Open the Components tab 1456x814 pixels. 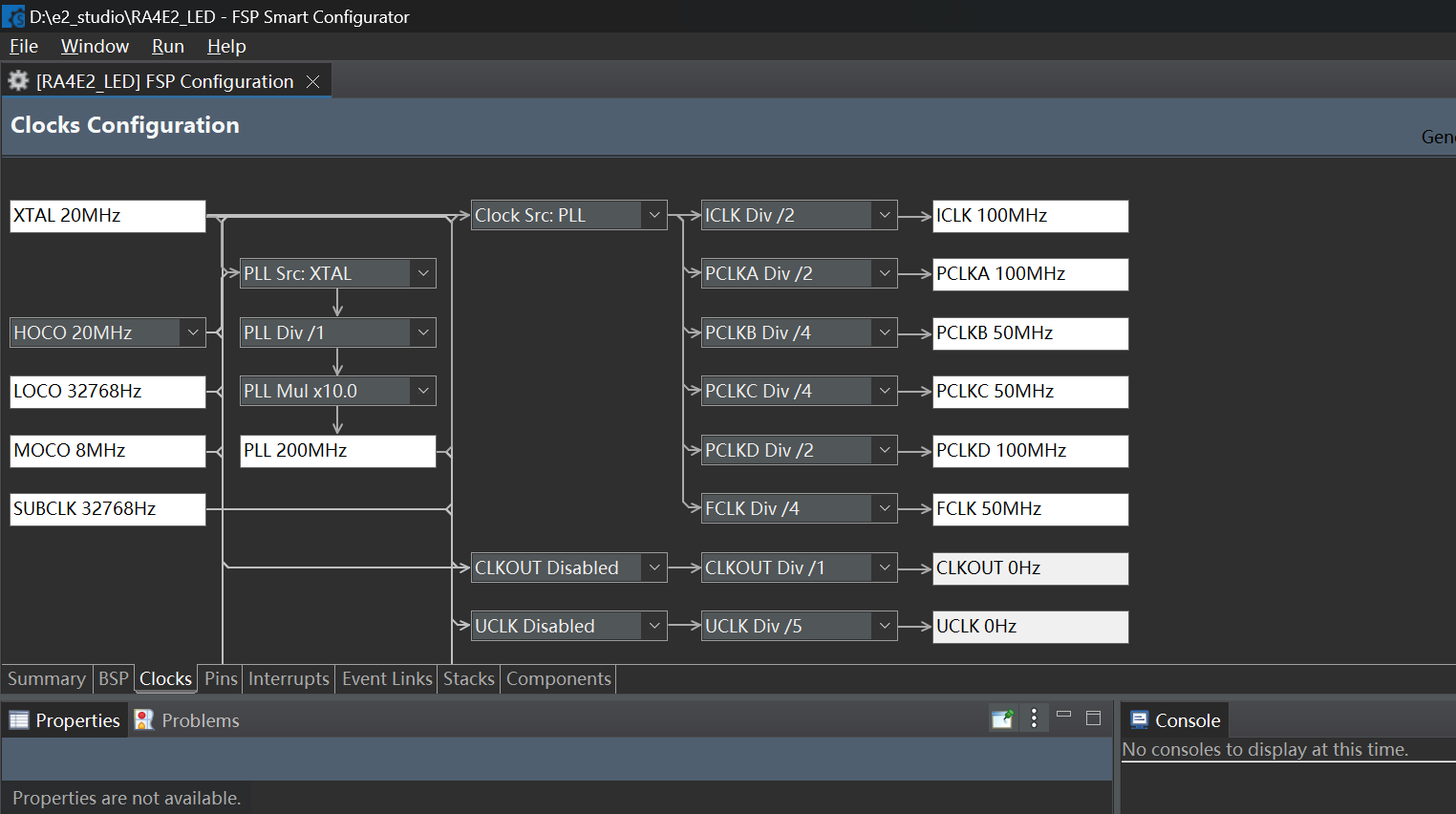coord(559,679)
